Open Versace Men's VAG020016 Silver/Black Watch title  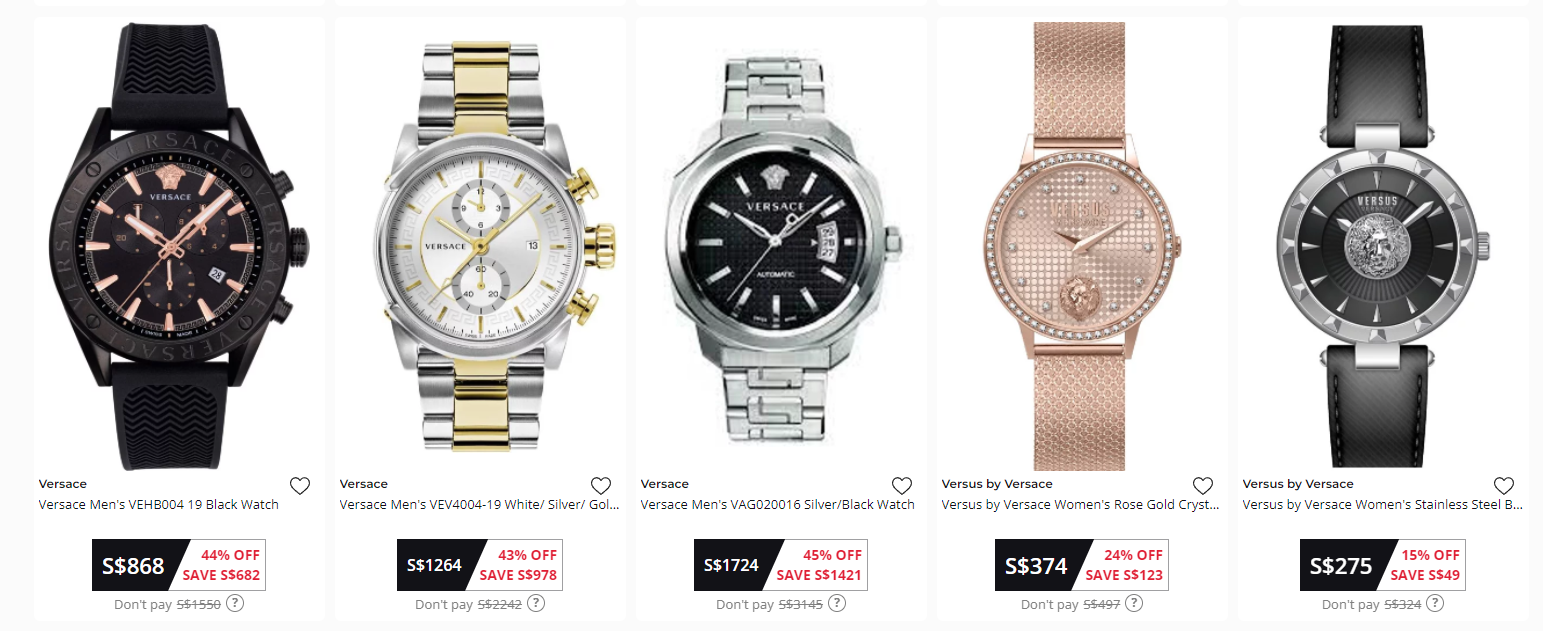tap(778, 505)
